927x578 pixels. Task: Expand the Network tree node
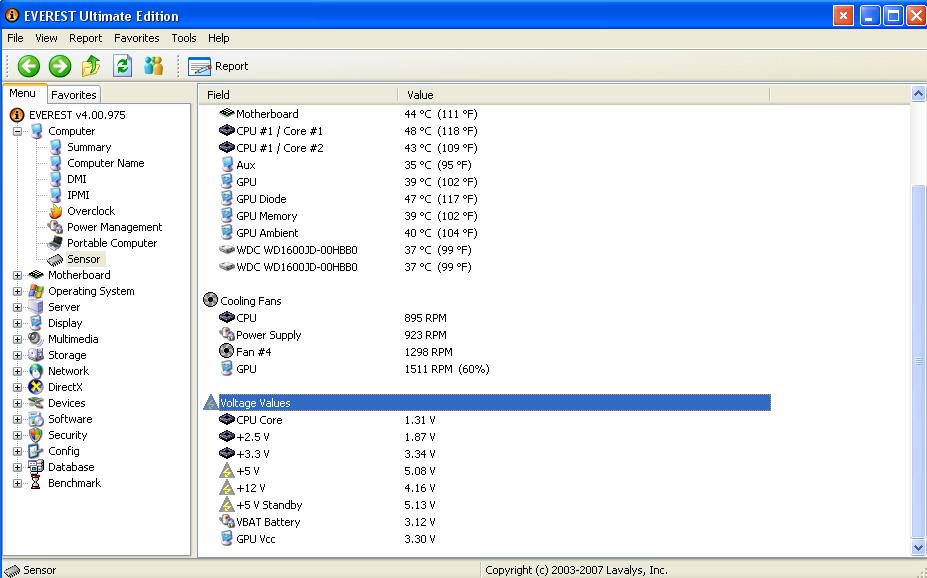18,371
